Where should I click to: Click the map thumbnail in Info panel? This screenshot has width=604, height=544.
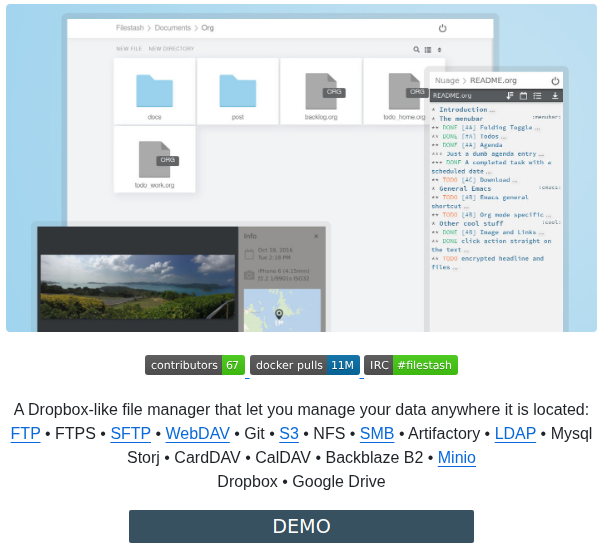pos(282,310)
